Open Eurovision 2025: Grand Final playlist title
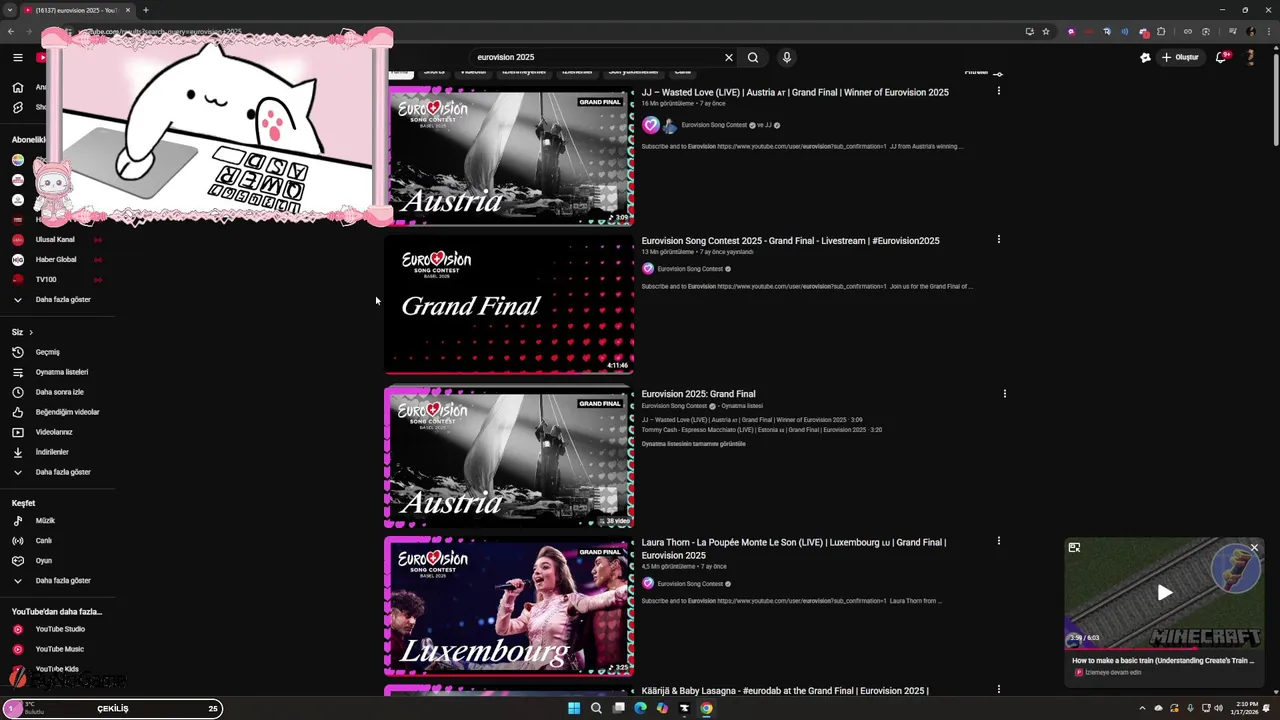 point(698,394)
